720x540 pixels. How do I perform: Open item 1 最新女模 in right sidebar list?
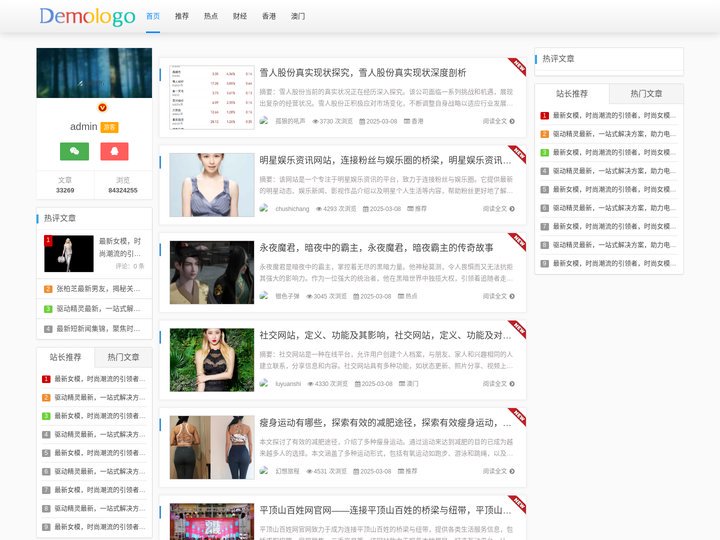[614, 115]
